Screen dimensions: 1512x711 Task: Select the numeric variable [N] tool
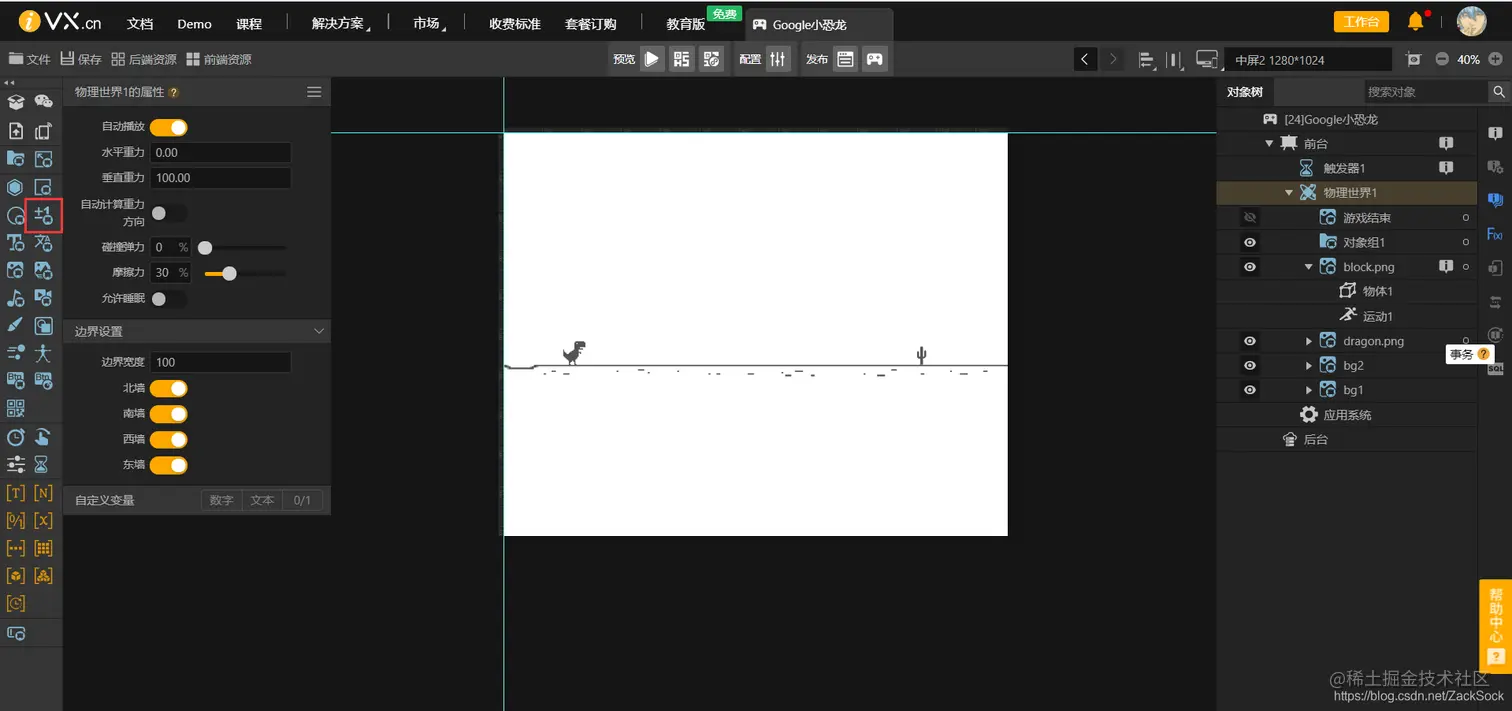coord(43,493)
